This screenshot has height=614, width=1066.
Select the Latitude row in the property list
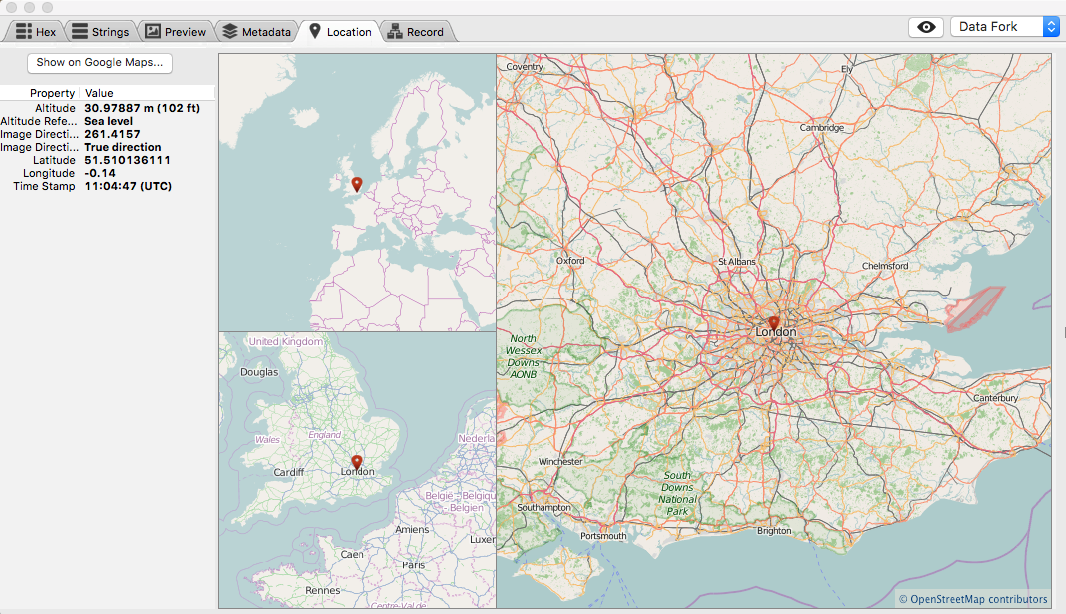[x=100, y=160]
